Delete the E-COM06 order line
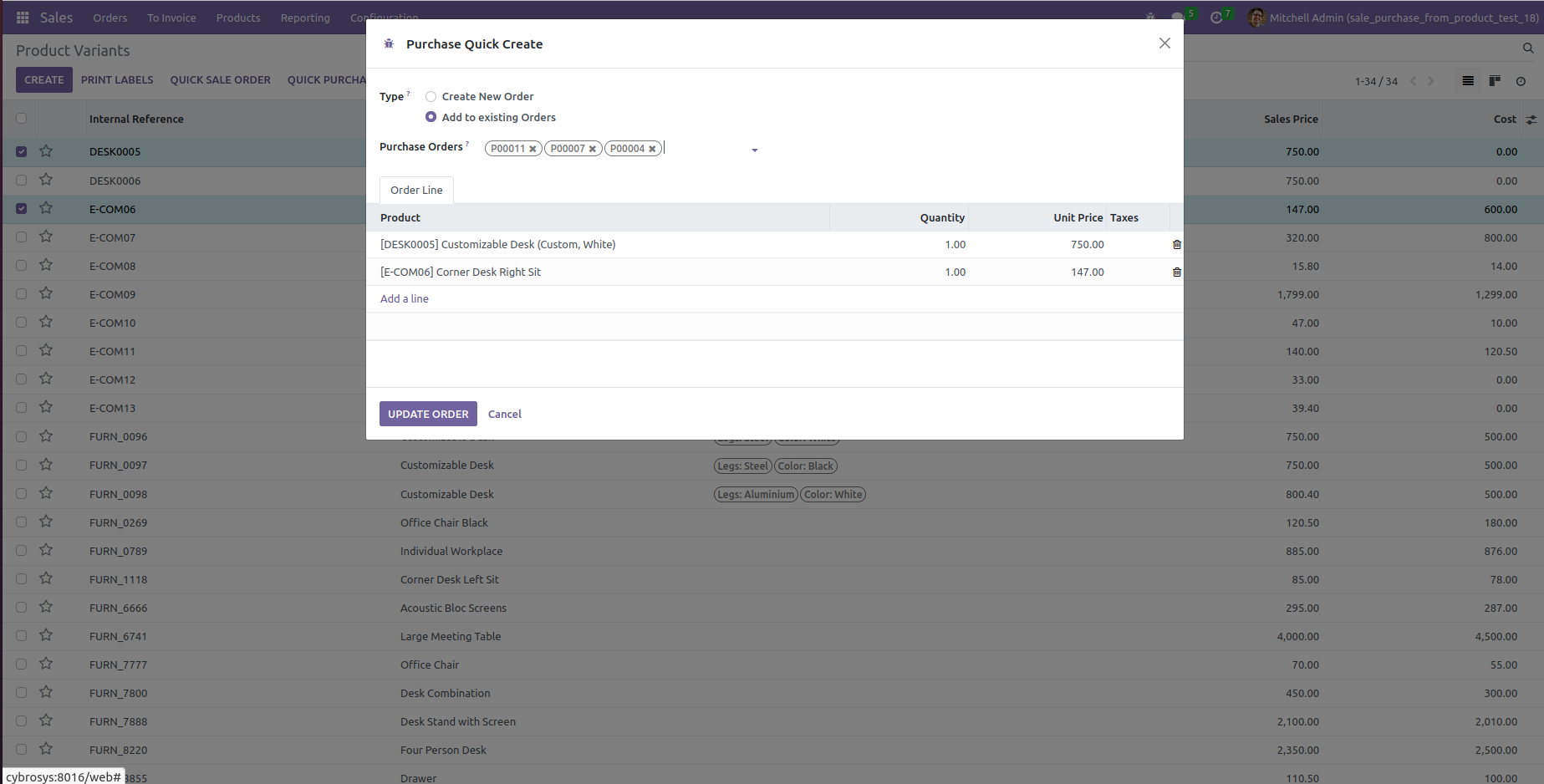This screenshot has height=784, width=1544. 1177,272
